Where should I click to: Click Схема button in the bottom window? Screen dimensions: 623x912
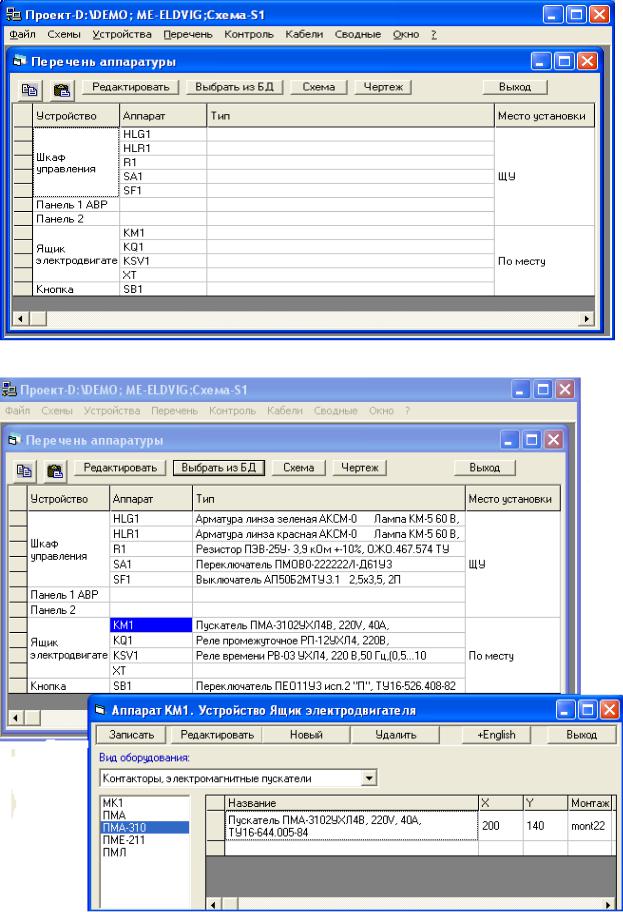298,468
